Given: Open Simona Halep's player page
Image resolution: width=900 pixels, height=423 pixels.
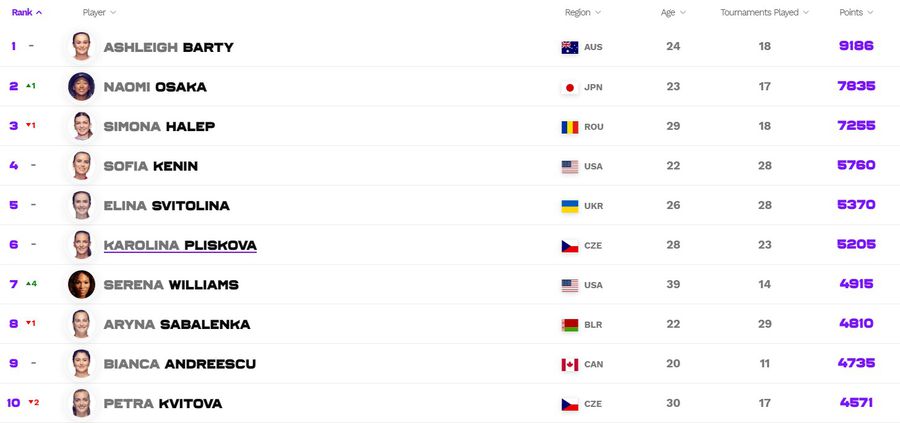Looking at the screenshot, I should [x=159, y=126].
